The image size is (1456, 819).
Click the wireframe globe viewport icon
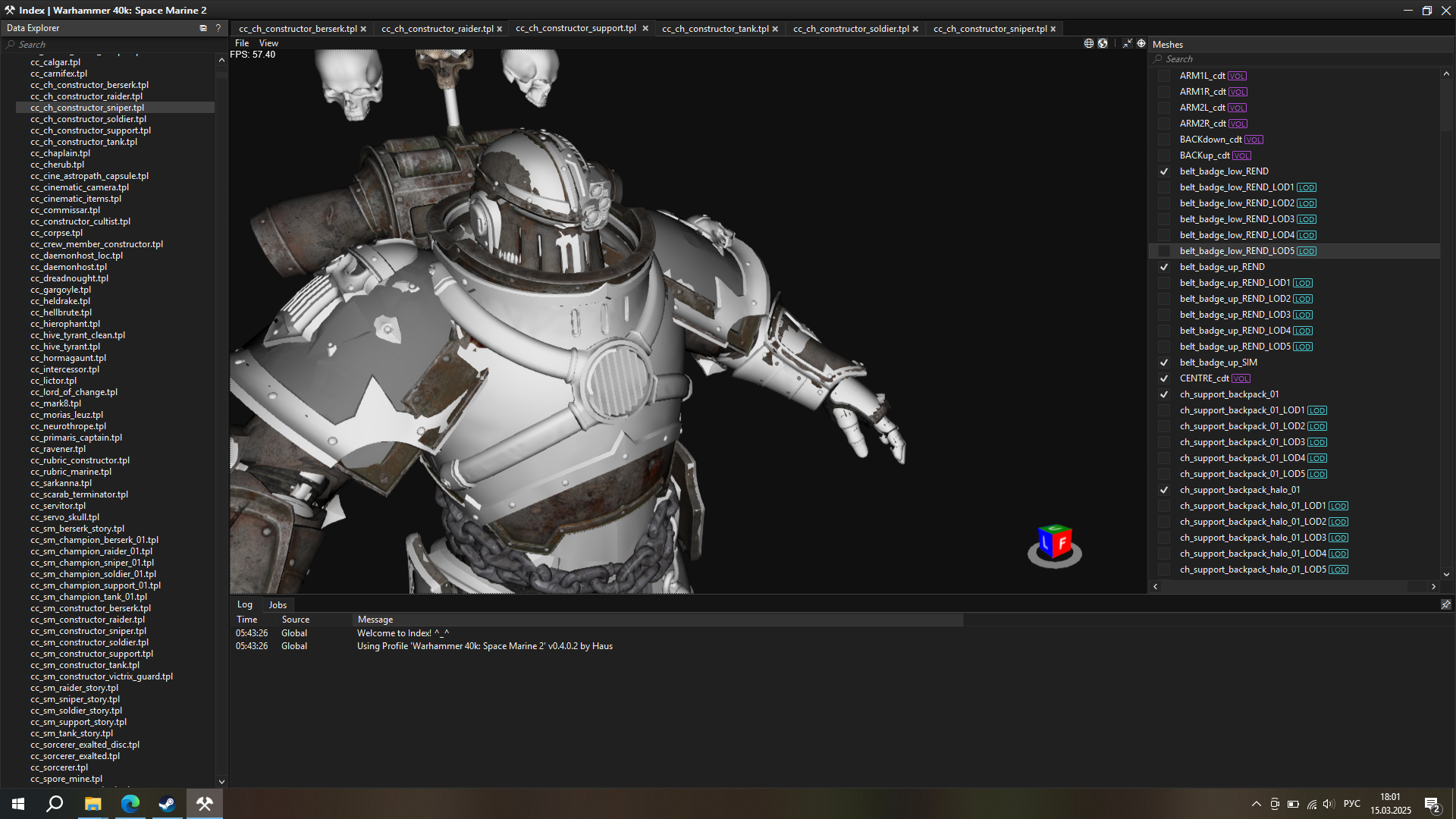tap(1089, 43)
